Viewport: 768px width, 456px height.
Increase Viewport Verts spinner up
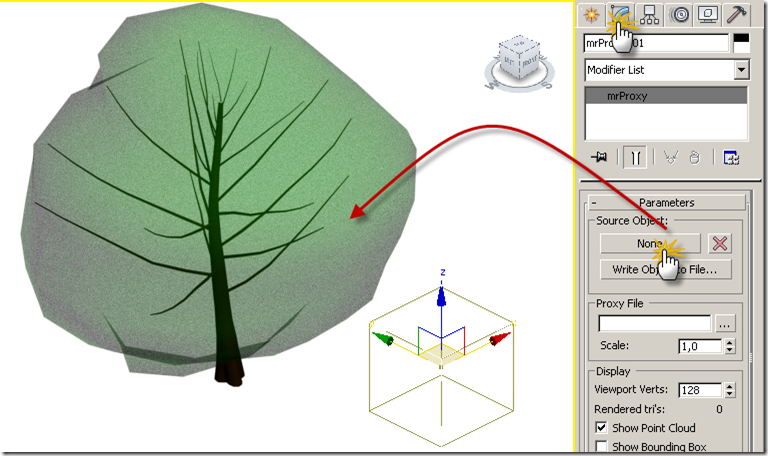[x=730, y=386]
